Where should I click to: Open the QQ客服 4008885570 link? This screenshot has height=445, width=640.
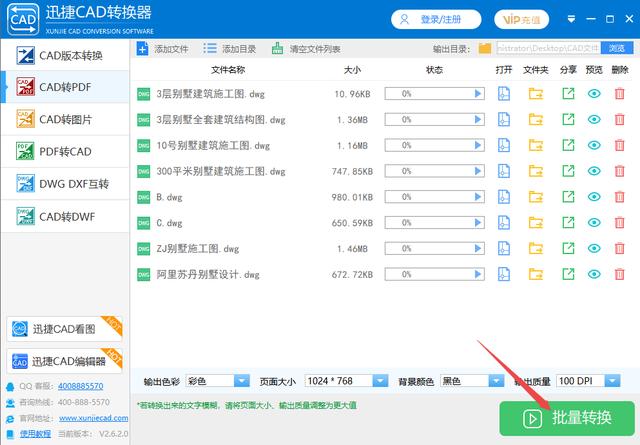[80, 386]
